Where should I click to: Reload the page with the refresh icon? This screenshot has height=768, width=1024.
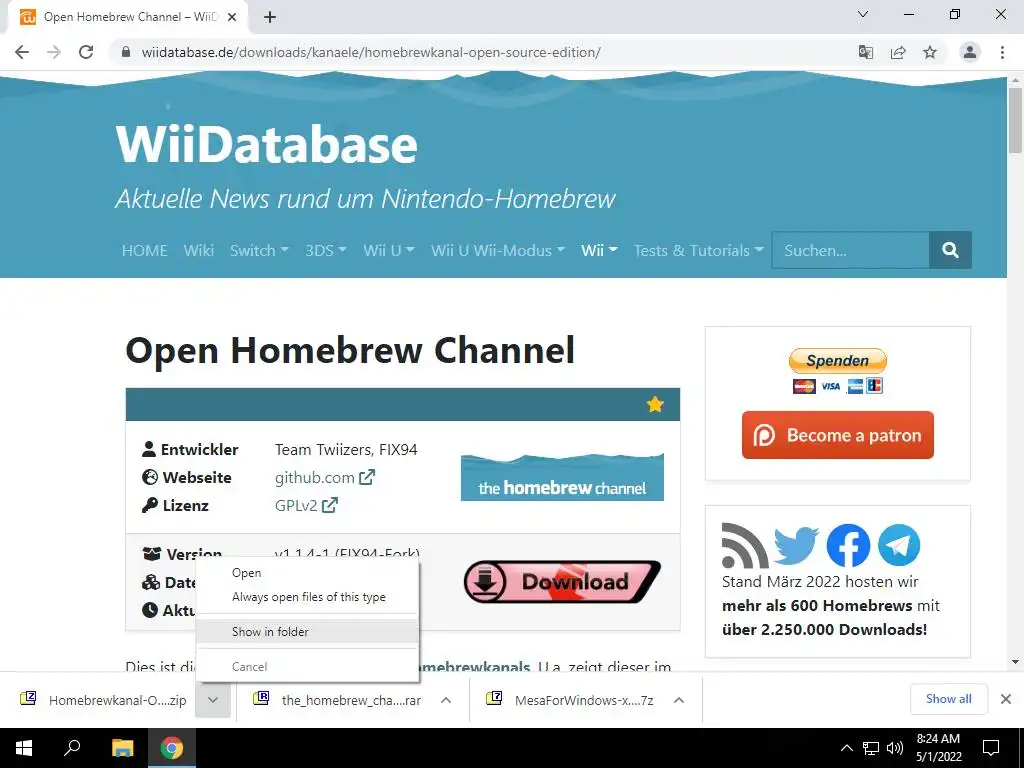[86, 52]
